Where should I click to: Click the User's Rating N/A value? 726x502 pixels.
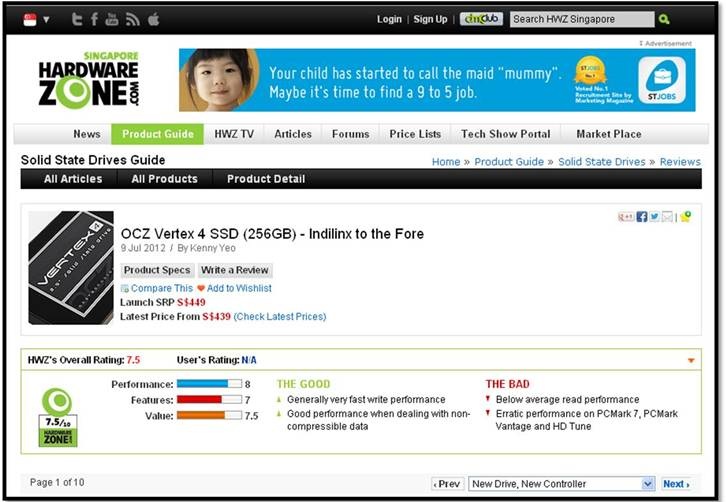pyautogui.click(x=249, y=360)
